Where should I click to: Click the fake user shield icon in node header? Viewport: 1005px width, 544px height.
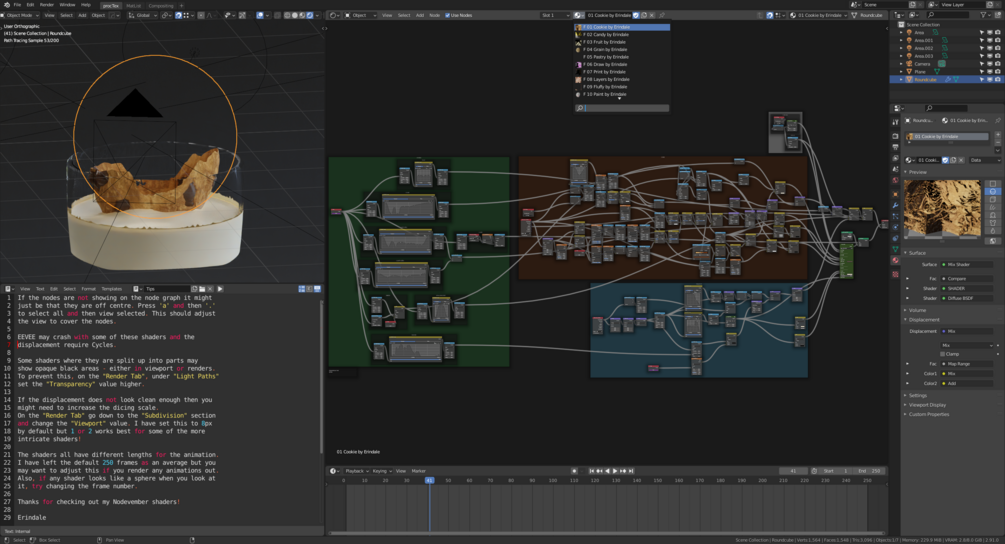click(637, 15)
